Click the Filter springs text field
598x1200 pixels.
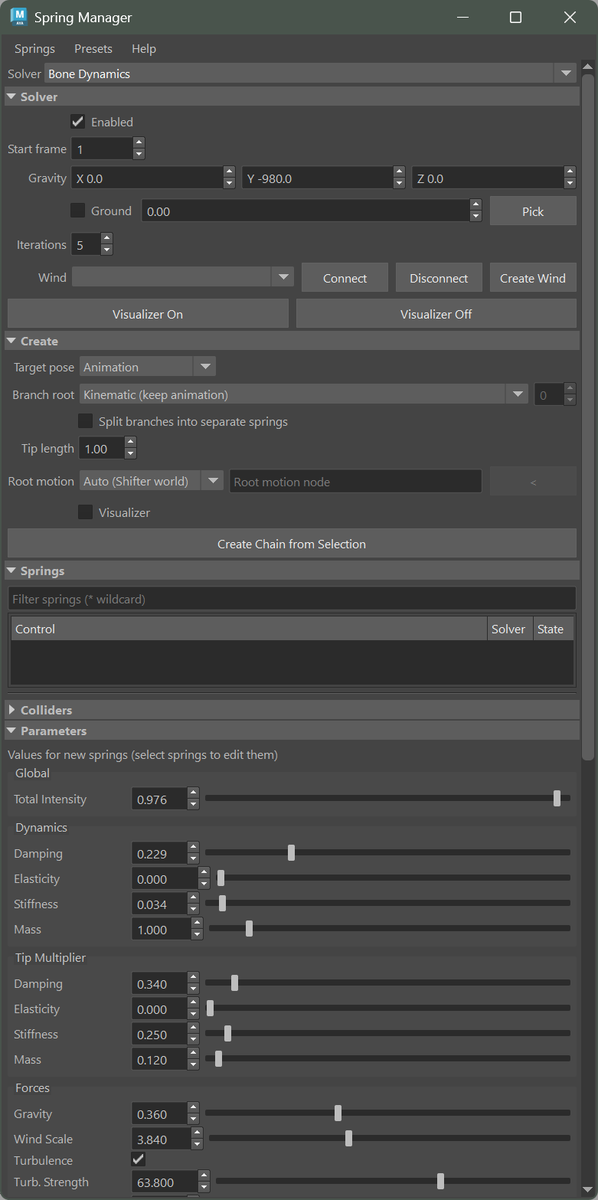click(x=292, y=599)
